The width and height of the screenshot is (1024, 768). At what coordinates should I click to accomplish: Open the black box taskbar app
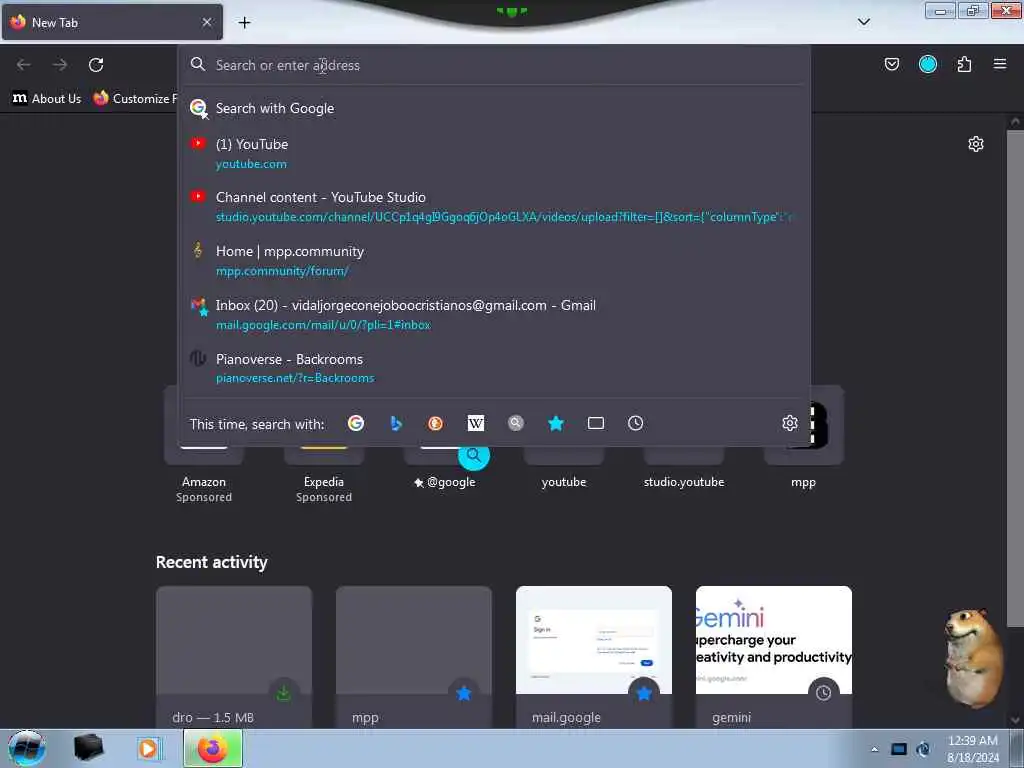pyautogui.click(x=88, y=748)
